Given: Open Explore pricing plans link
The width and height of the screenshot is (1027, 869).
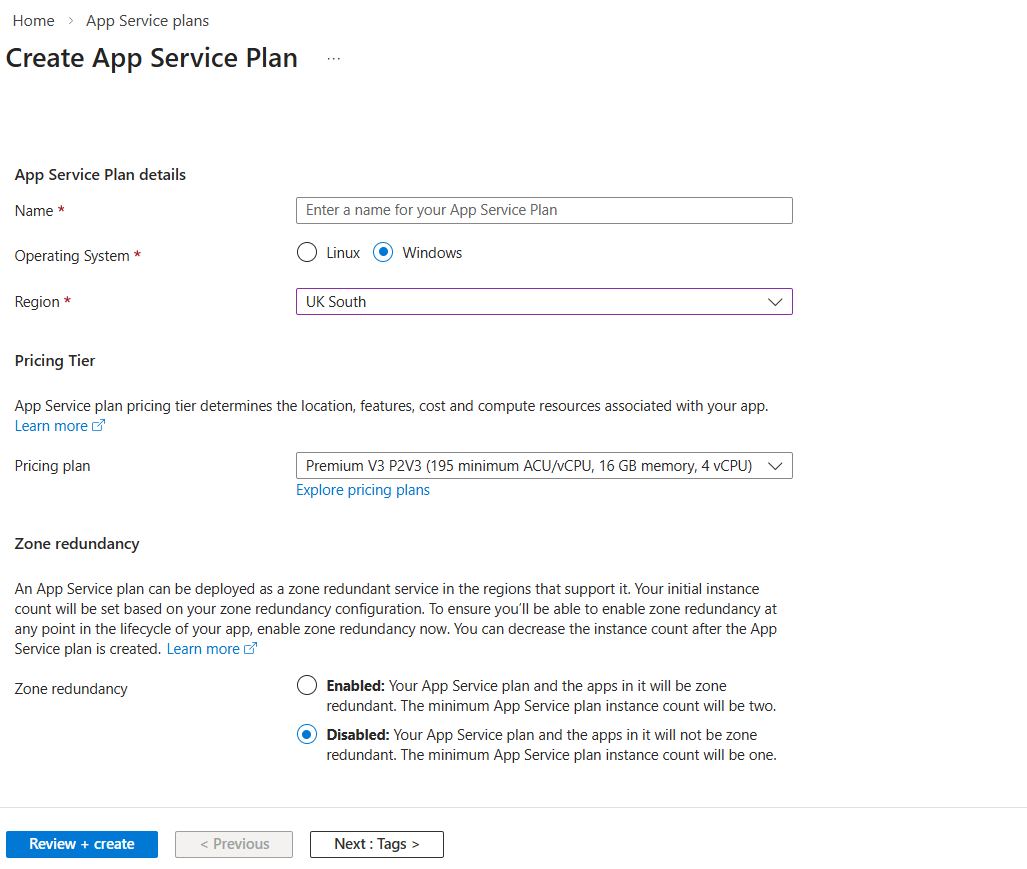Looking at the screenshot, I should 363,490.
